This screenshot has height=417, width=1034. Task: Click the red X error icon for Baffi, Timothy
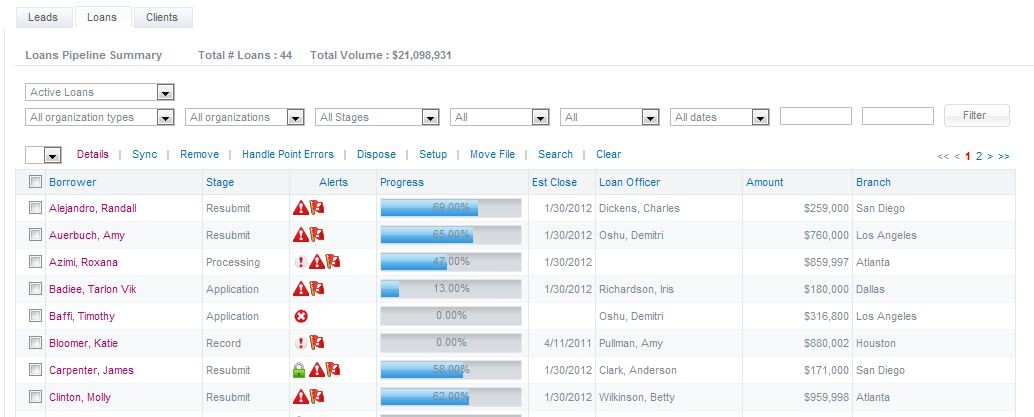coord(301,317)
